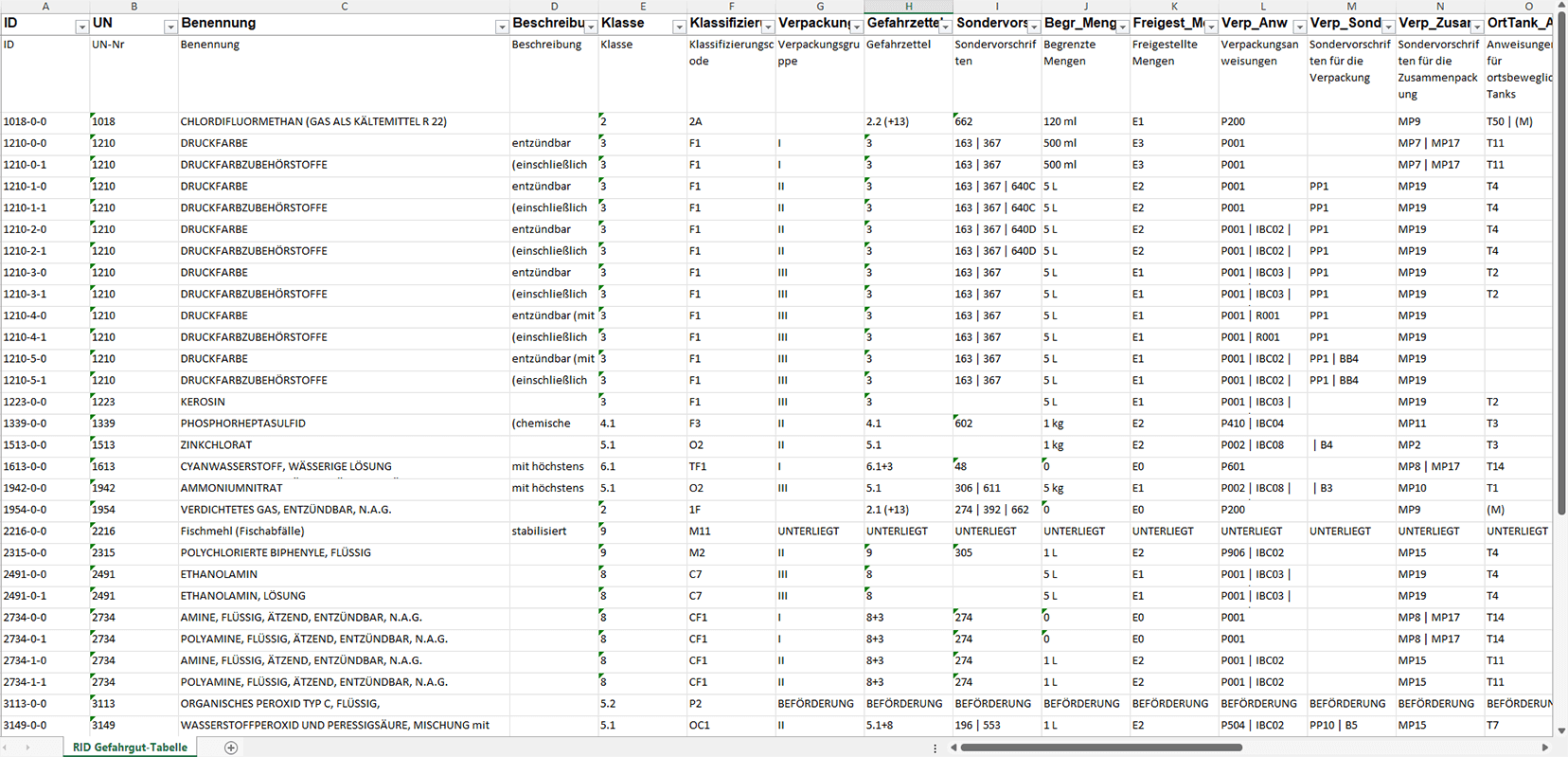
Task: Select the Verp_Zusat cell MP11
Action: pos(1440,424)
